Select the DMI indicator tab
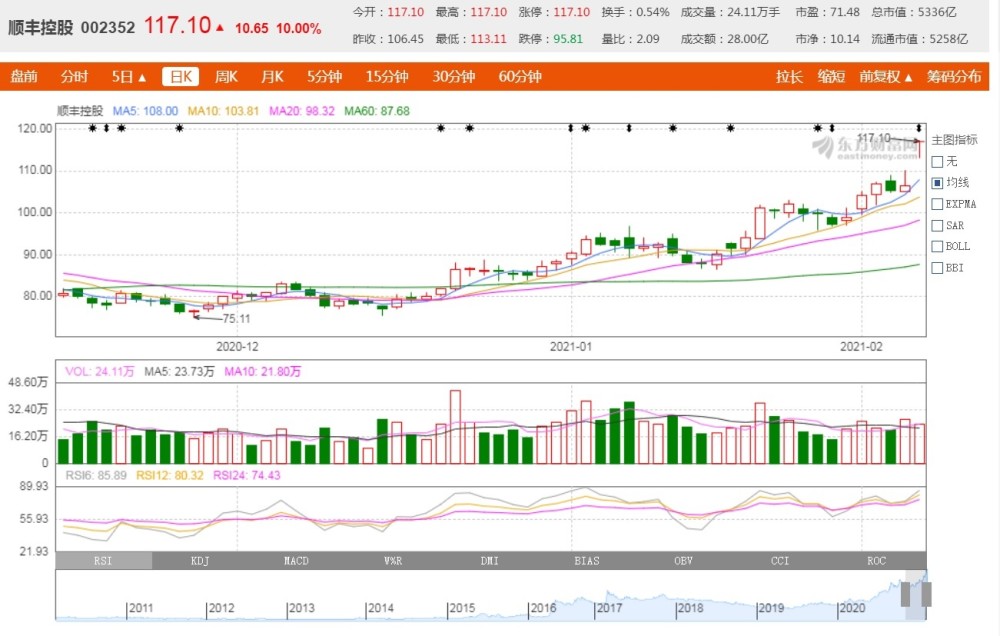Viewport: 1000px width, 636px height. 490,561
